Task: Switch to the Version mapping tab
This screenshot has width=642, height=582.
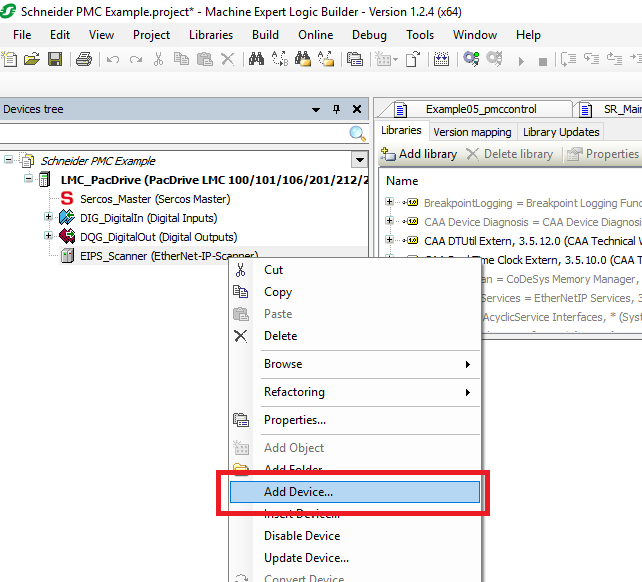Action: coord(472,132)
